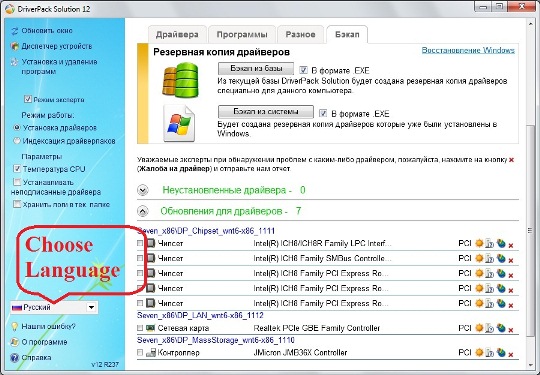The image size is (540, 375).
Task: Click the Seven_x86\DP_LAN_wnt6-x86_1112 group header
Action: pos(200,315)
